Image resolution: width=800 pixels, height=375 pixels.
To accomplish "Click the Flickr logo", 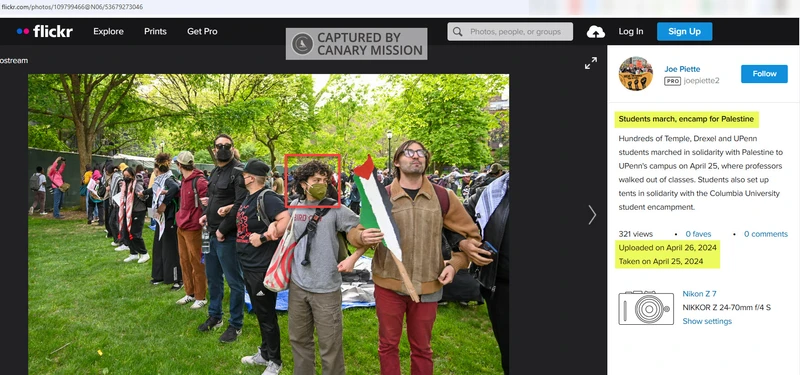I will pyautogui.click(x=45, y=31).
